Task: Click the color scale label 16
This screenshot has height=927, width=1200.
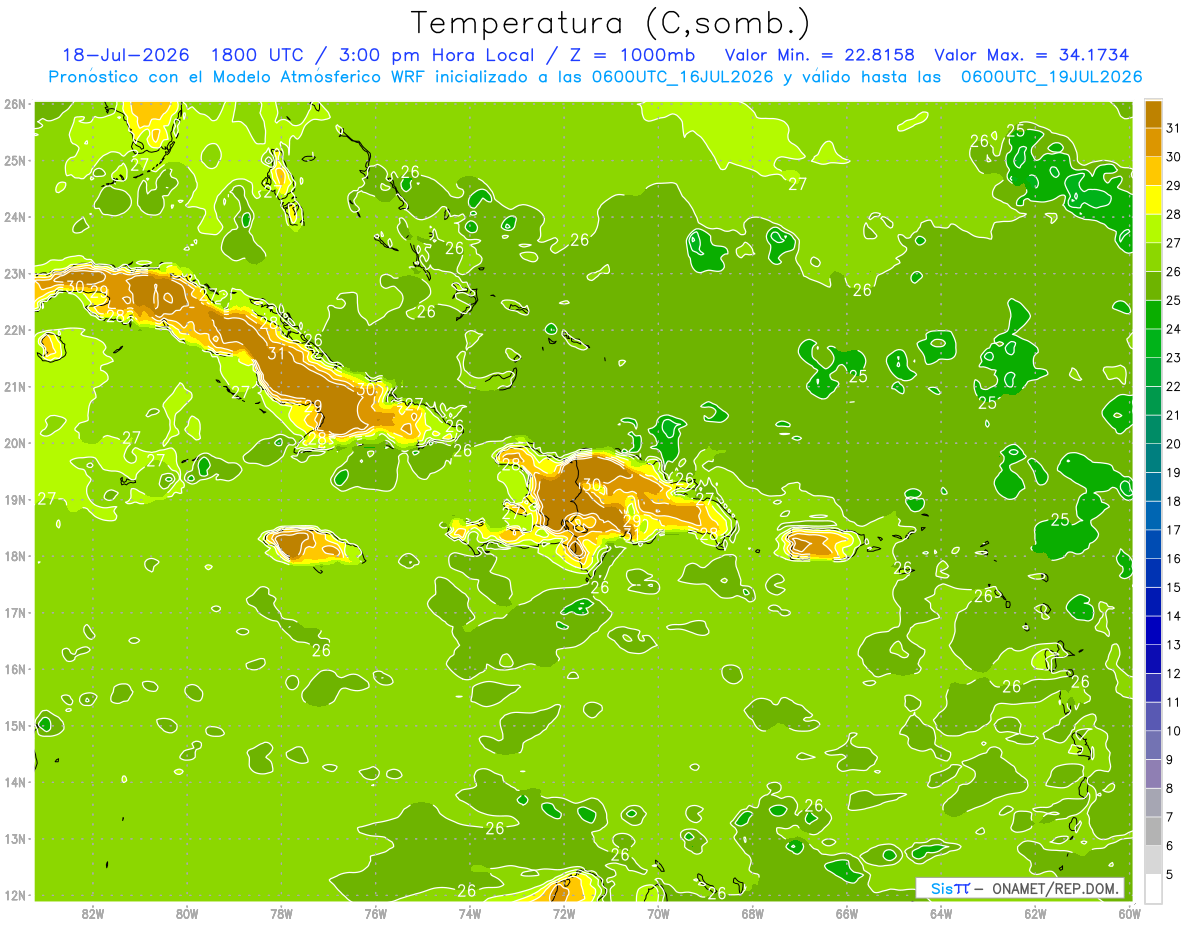Action: (x=1174, y=558)
